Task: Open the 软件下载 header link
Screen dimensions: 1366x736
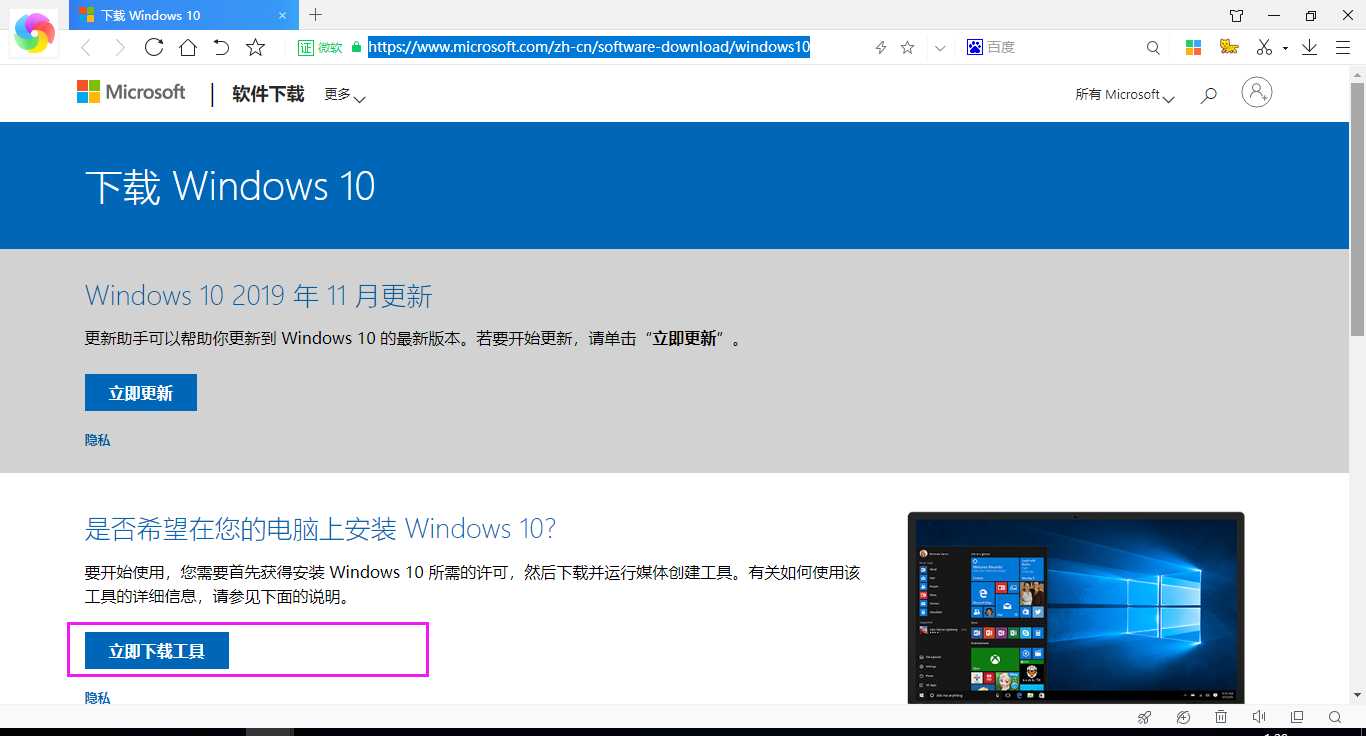Action: pos(268,94)
